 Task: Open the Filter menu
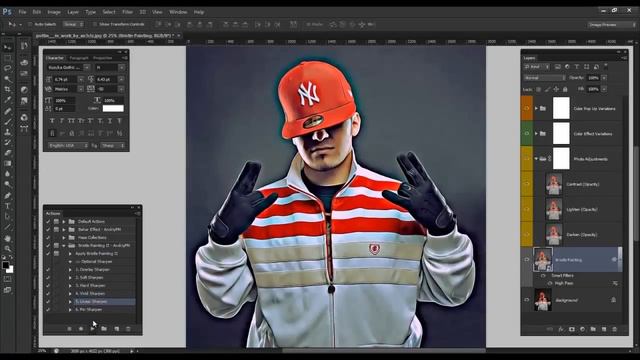127,12
